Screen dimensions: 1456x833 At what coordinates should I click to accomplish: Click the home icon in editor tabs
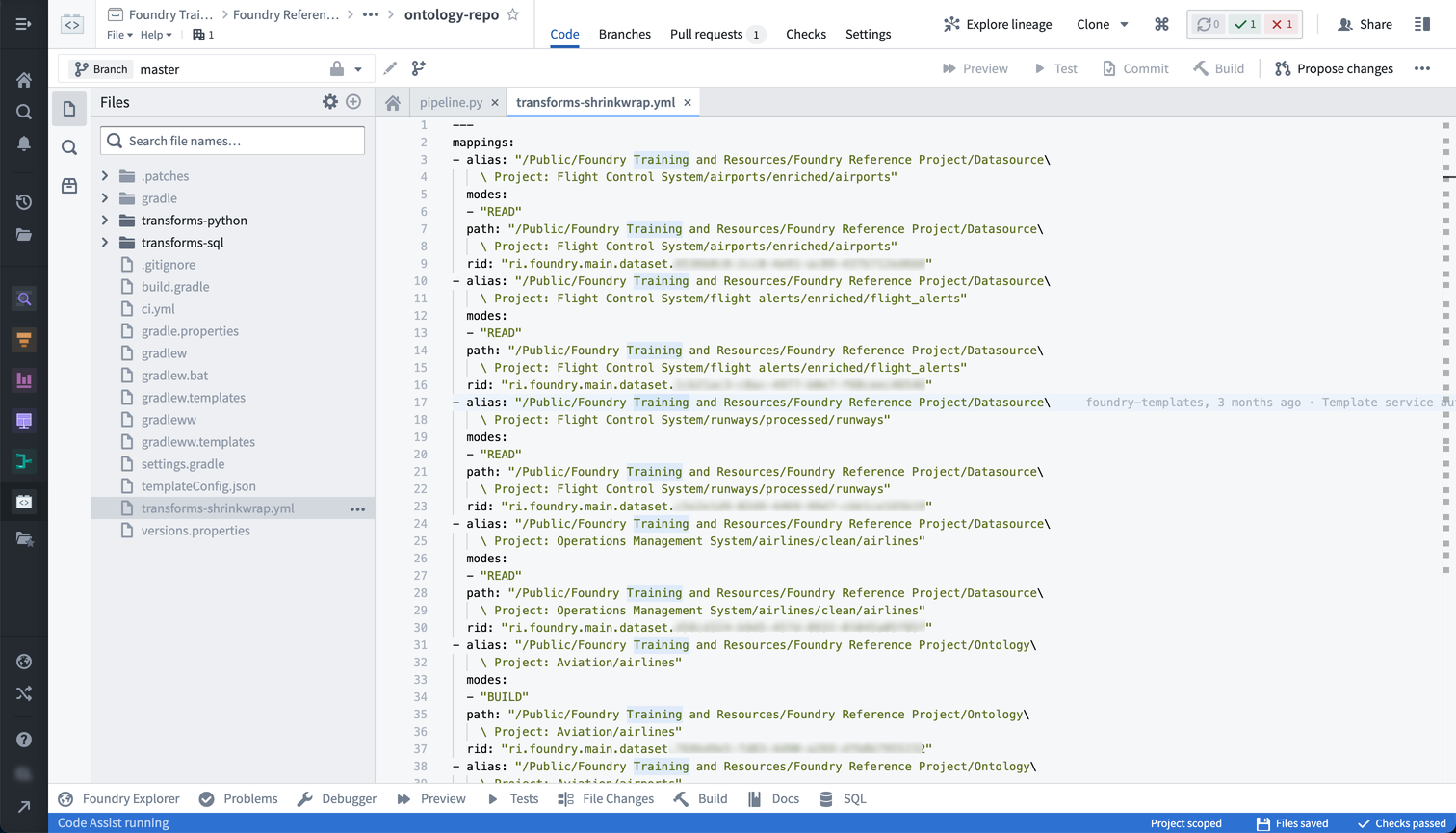pyautogui.click(x=393, y=103)
